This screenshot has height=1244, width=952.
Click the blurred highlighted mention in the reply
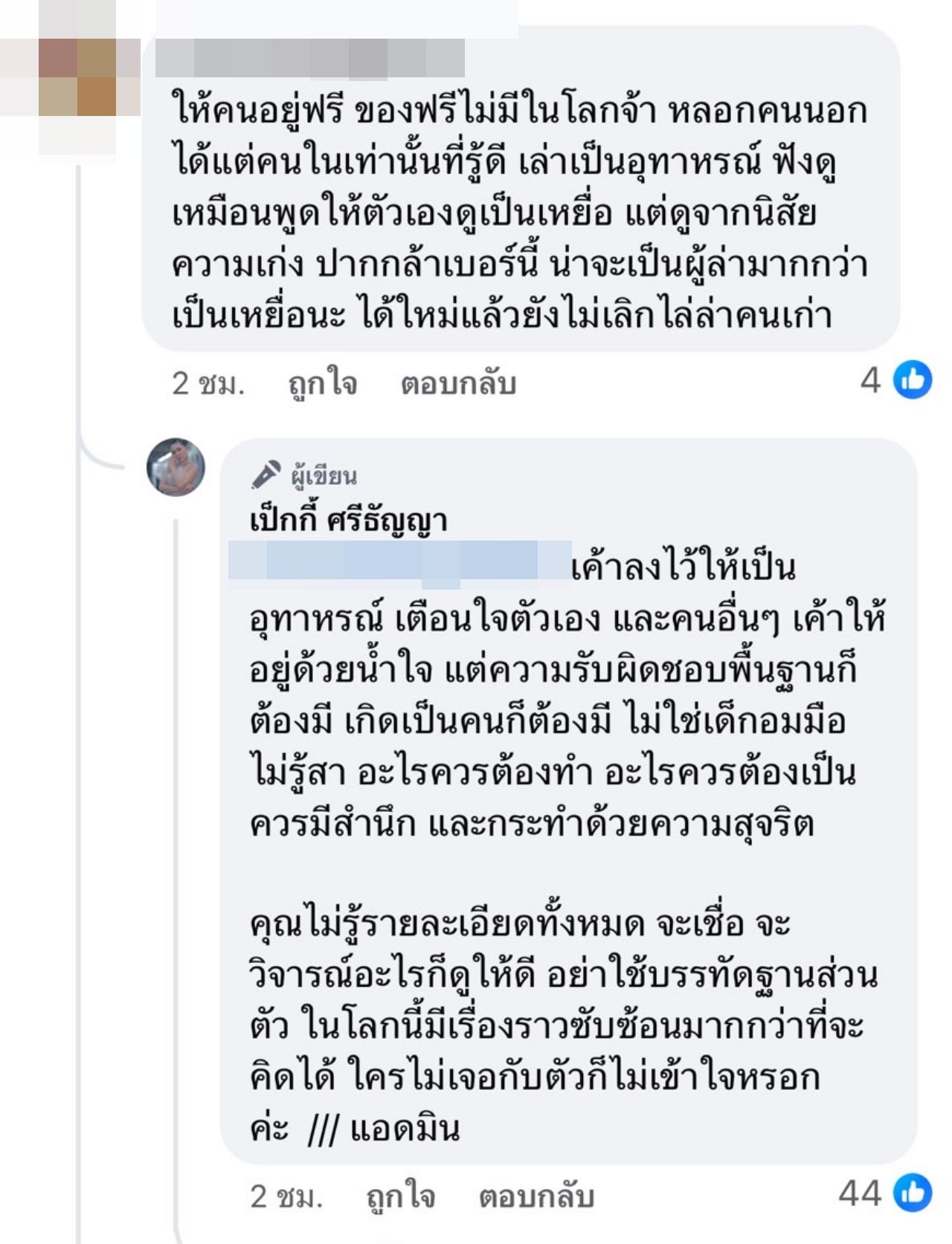(400, 561)
